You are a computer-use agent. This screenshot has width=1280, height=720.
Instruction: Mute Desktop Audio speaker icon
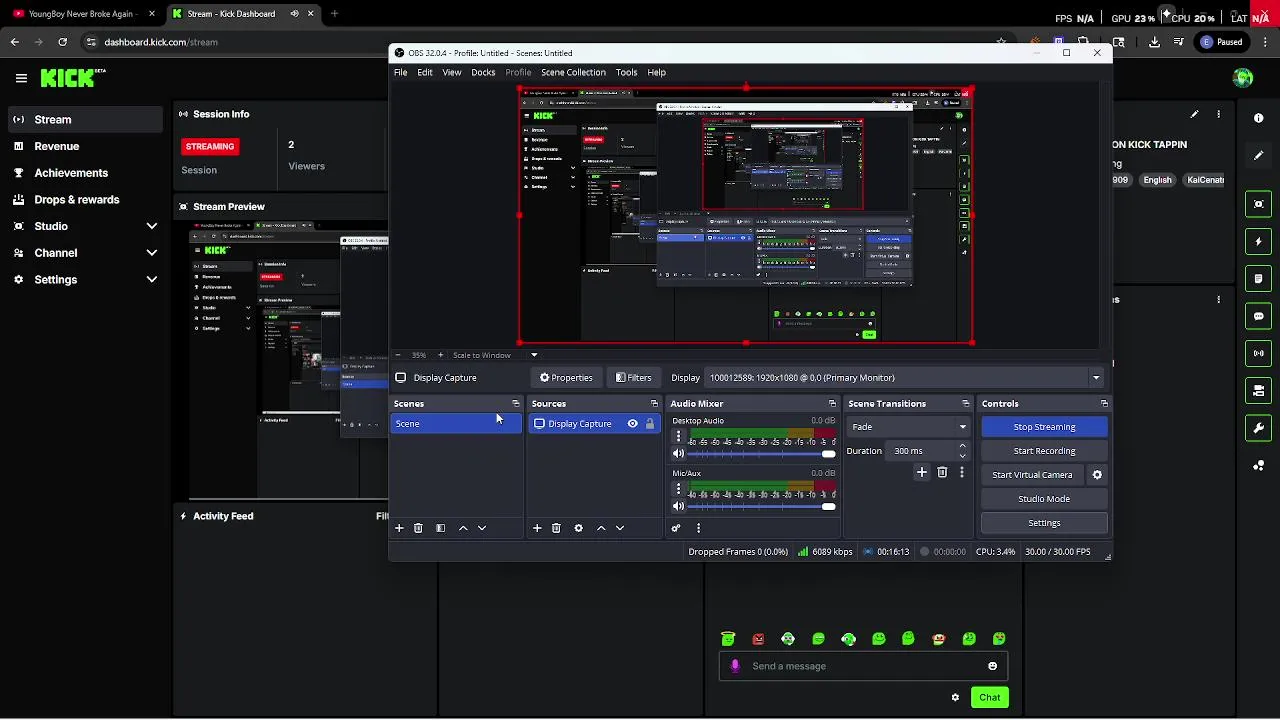[678, 454]
